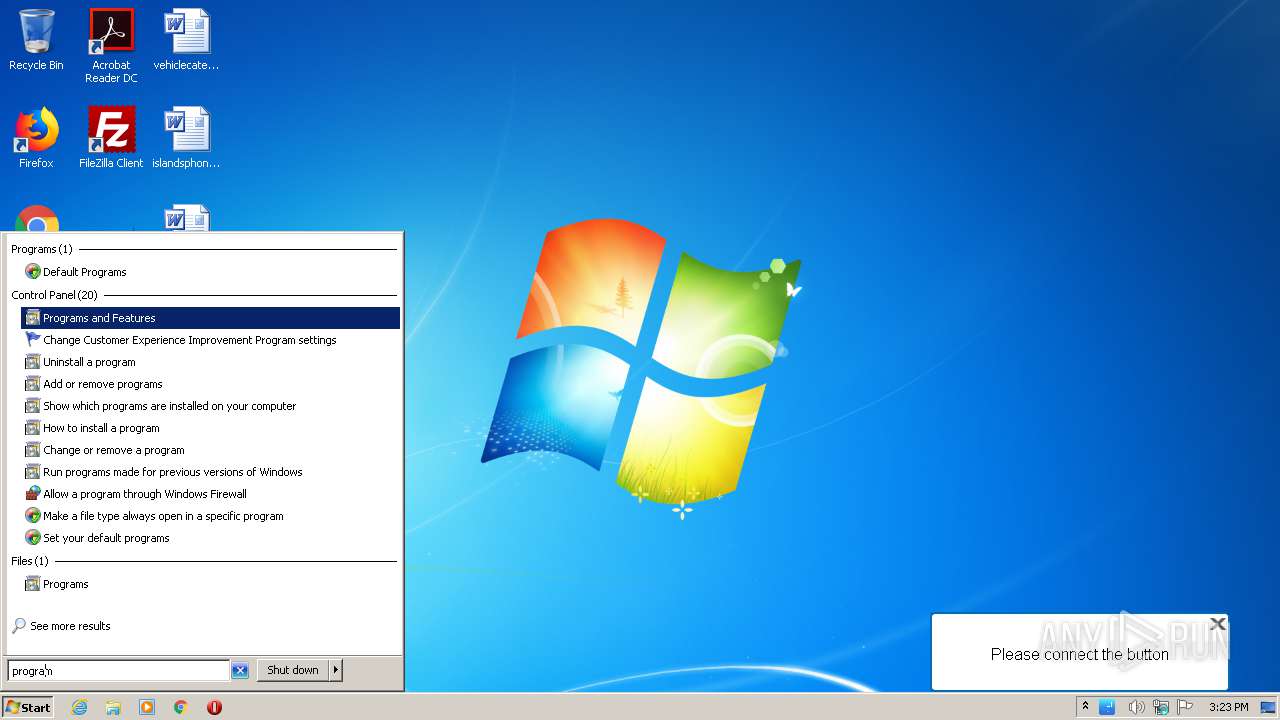Click the Shut down button
The image size is (1280, 720).
(x=293, y=670)
